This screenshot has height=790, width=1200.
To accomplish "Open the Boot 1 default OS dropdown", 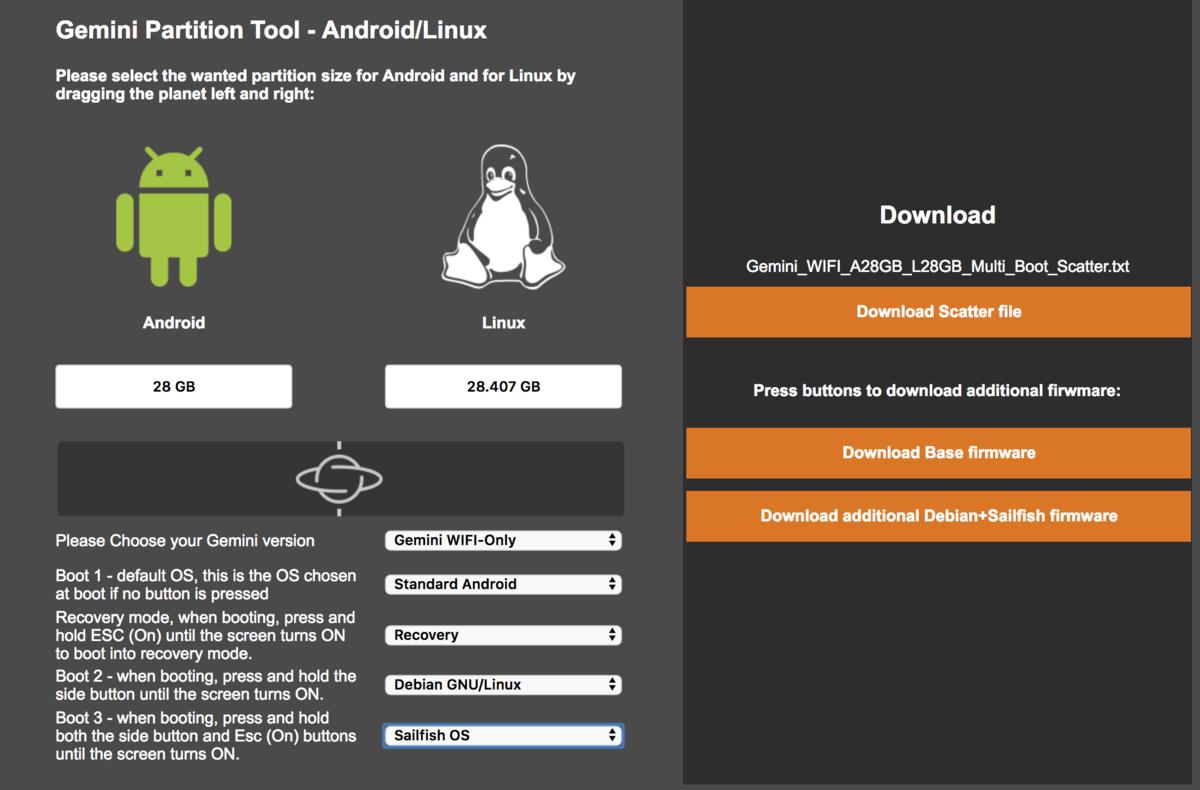I will [x=503, y=584].
